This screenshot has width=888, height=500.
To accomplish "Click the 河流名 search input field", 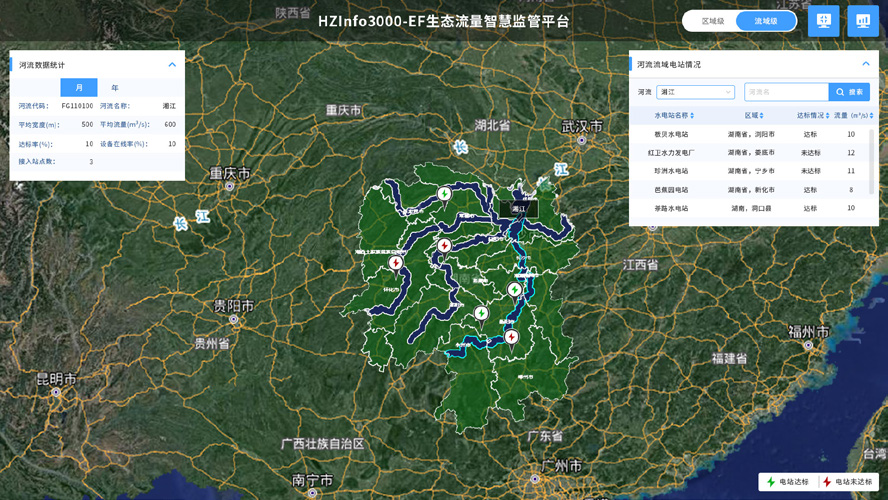I will [786, 92].
